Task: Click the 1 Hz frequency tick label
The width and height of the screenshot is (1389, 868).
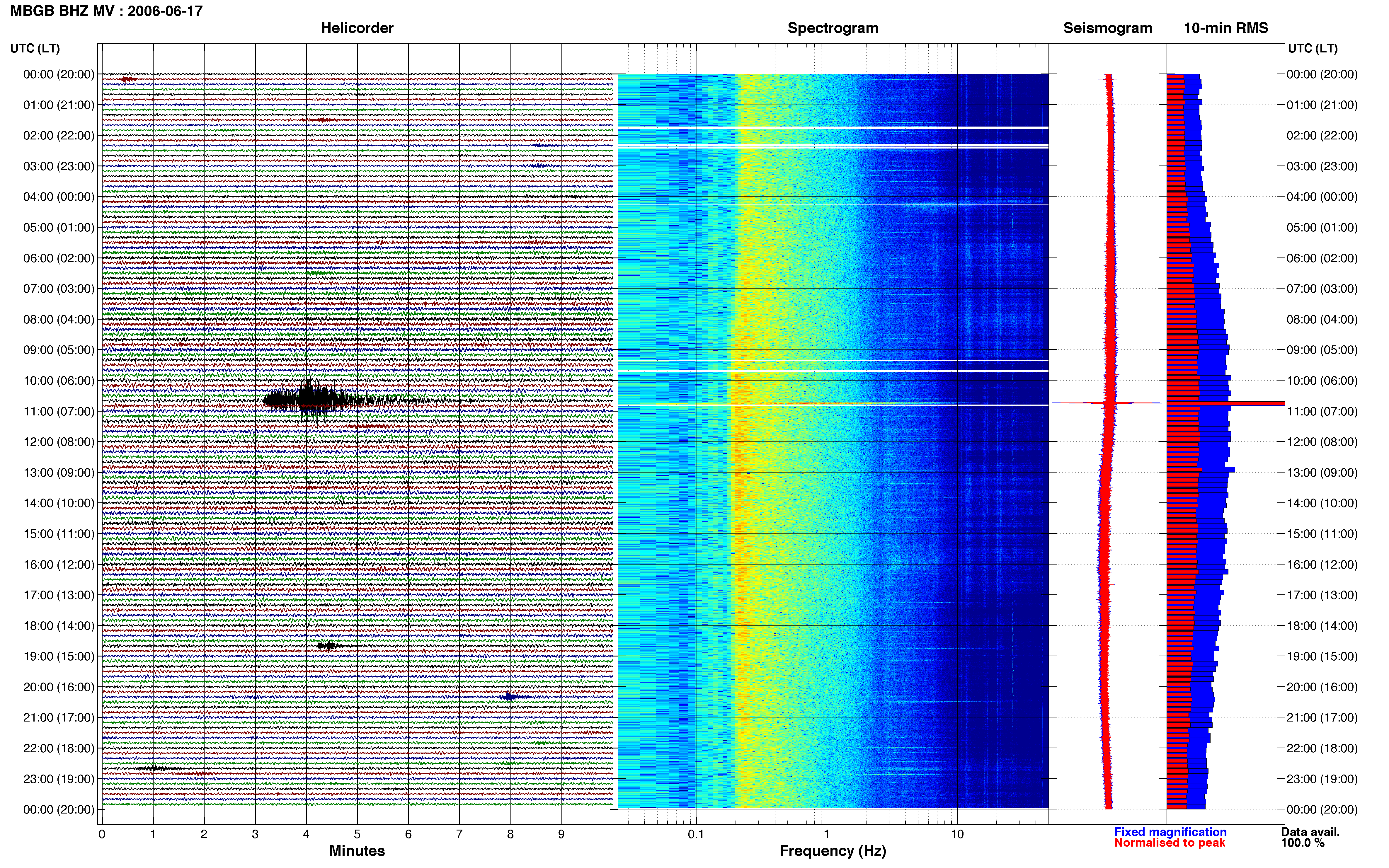Action: (826, 834)
